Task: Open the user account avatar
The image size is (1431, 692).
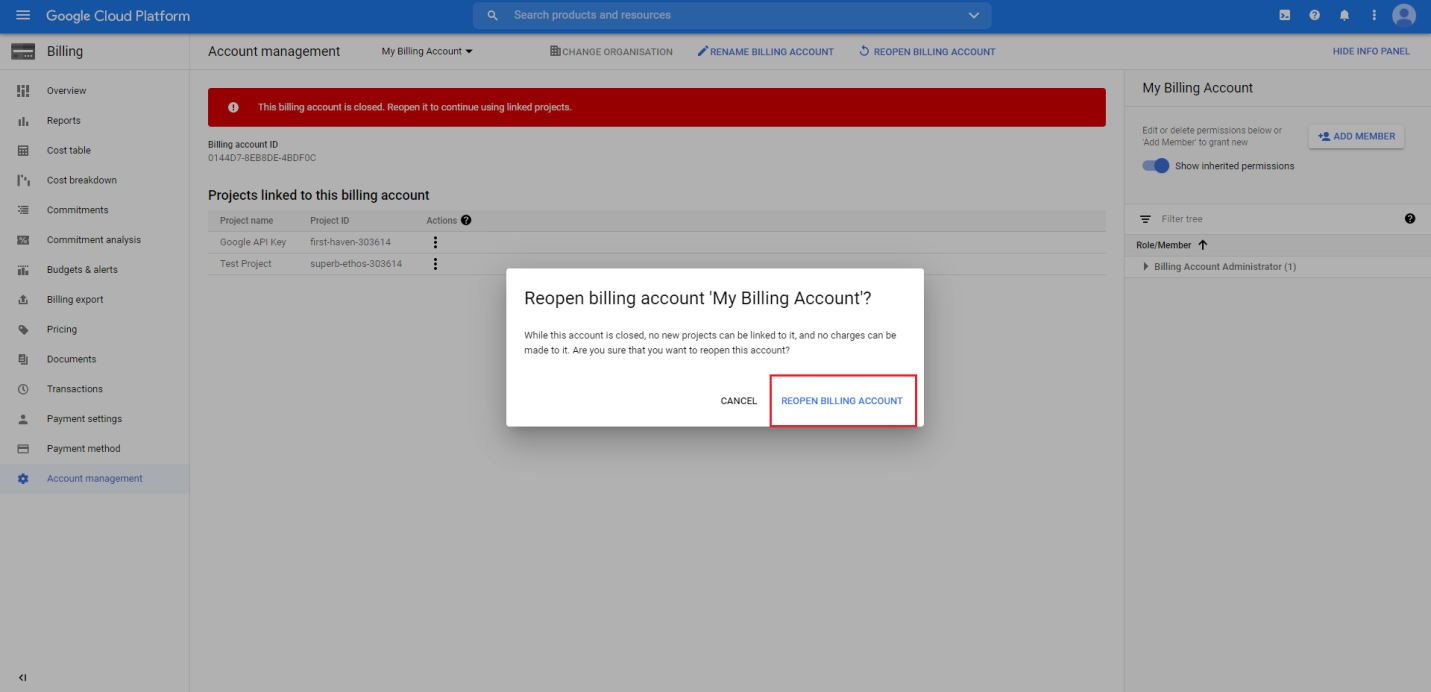Action: [x=1404, y=16]
